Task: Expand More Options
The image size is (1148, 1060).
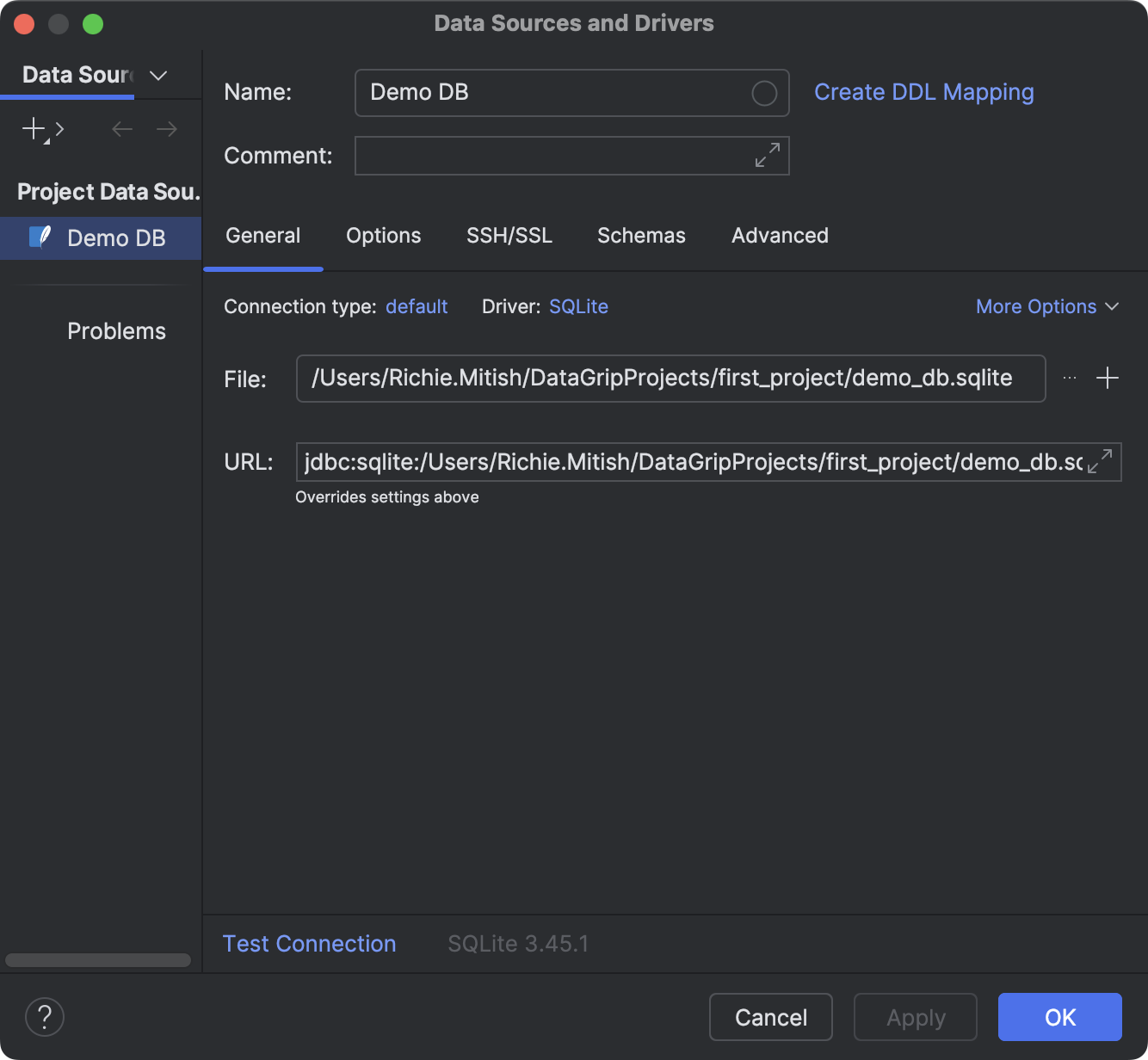Action: (1046, 306)
